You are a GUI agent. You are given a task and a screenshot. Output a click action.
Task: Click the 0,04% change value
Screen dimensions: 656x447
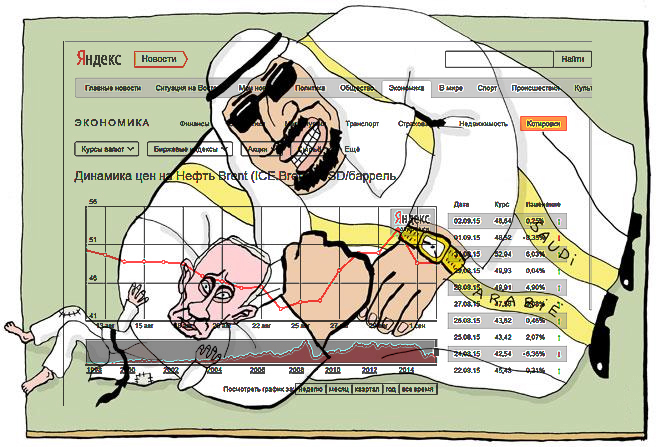(x=536, y=271)
